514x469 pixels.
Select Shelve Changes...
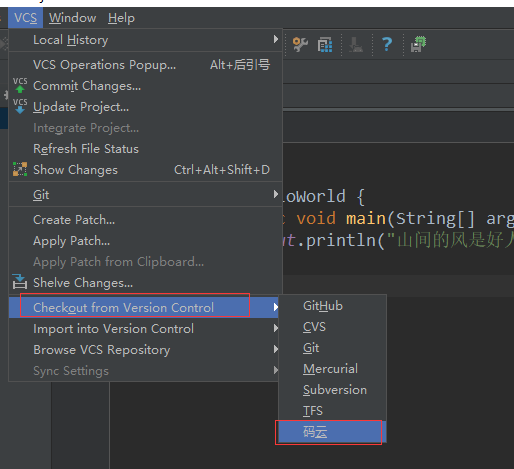click(x=145, y=283)
